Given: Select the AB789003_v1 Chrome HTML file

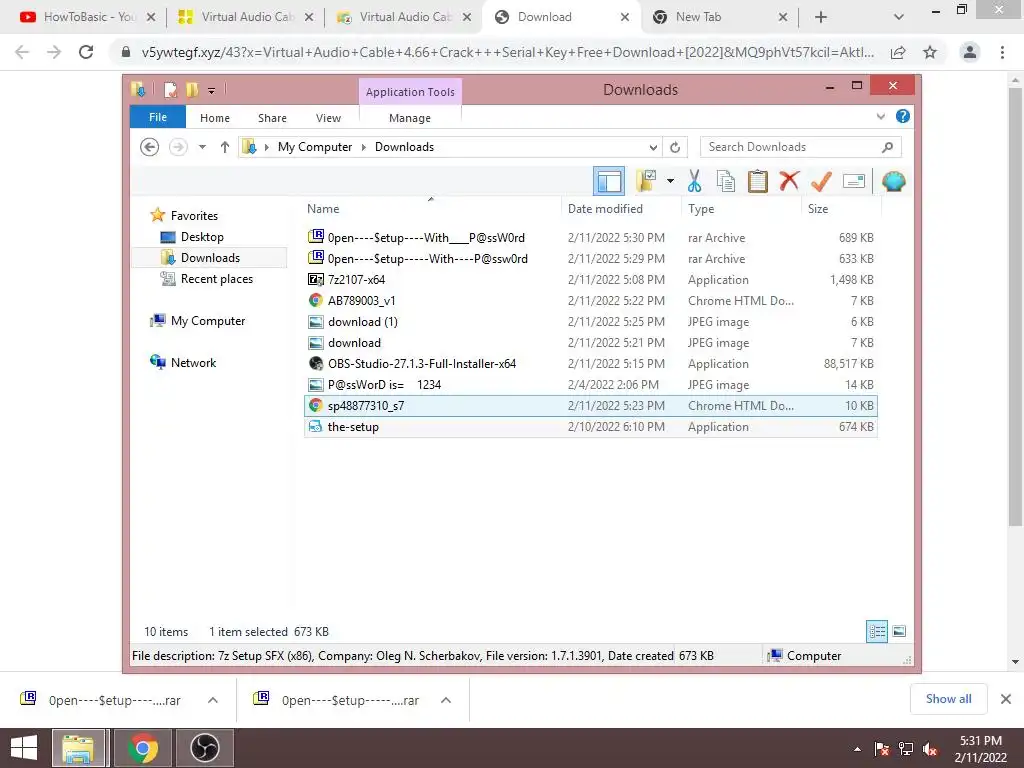Looking at the screenshot, I should pos(591,300).
